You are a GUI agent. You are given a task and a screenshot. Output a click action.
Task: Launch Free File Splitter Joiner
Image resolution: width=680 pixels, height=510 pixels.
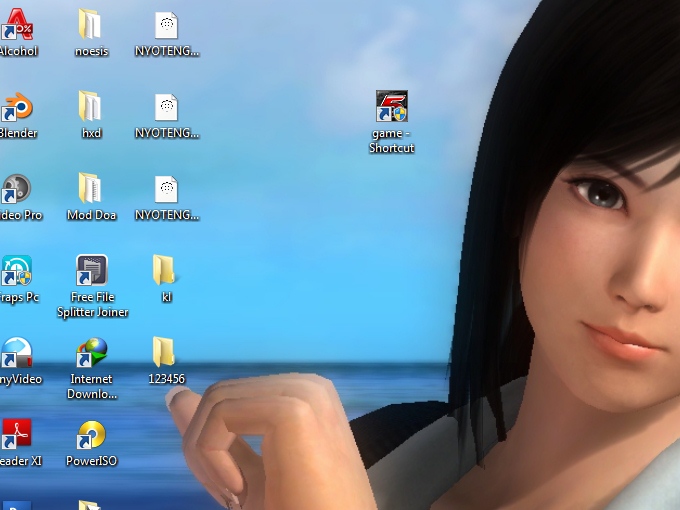(92, 271)
